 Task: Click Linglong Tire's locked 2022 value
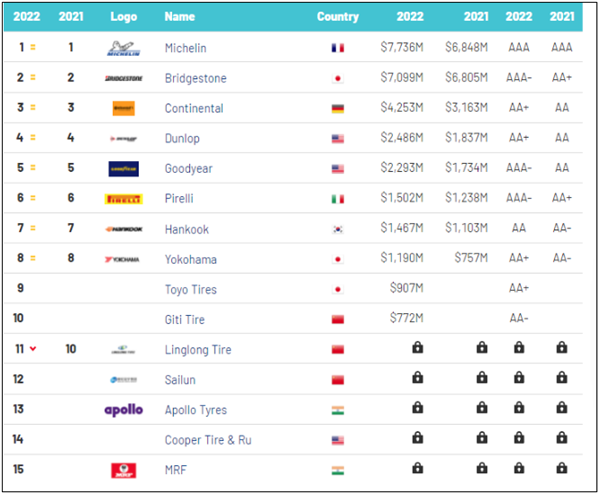pos(414,349)
